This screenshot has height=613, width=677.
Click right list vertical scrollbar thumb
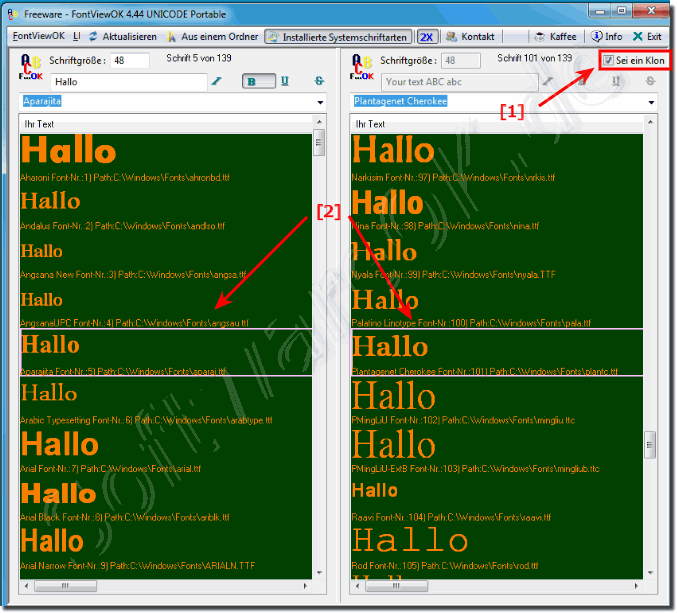tap(650, 445)
